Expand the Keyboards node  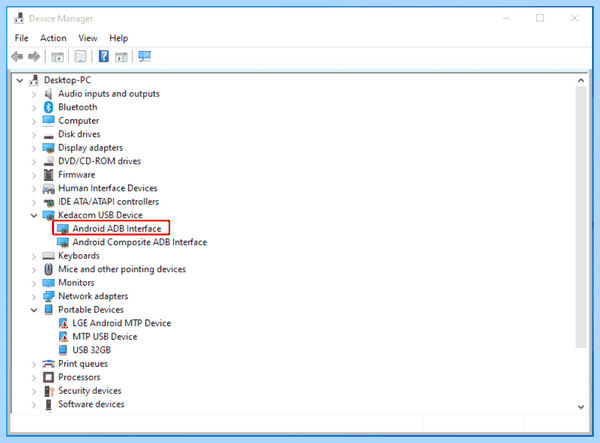click(x=34, y=256)
